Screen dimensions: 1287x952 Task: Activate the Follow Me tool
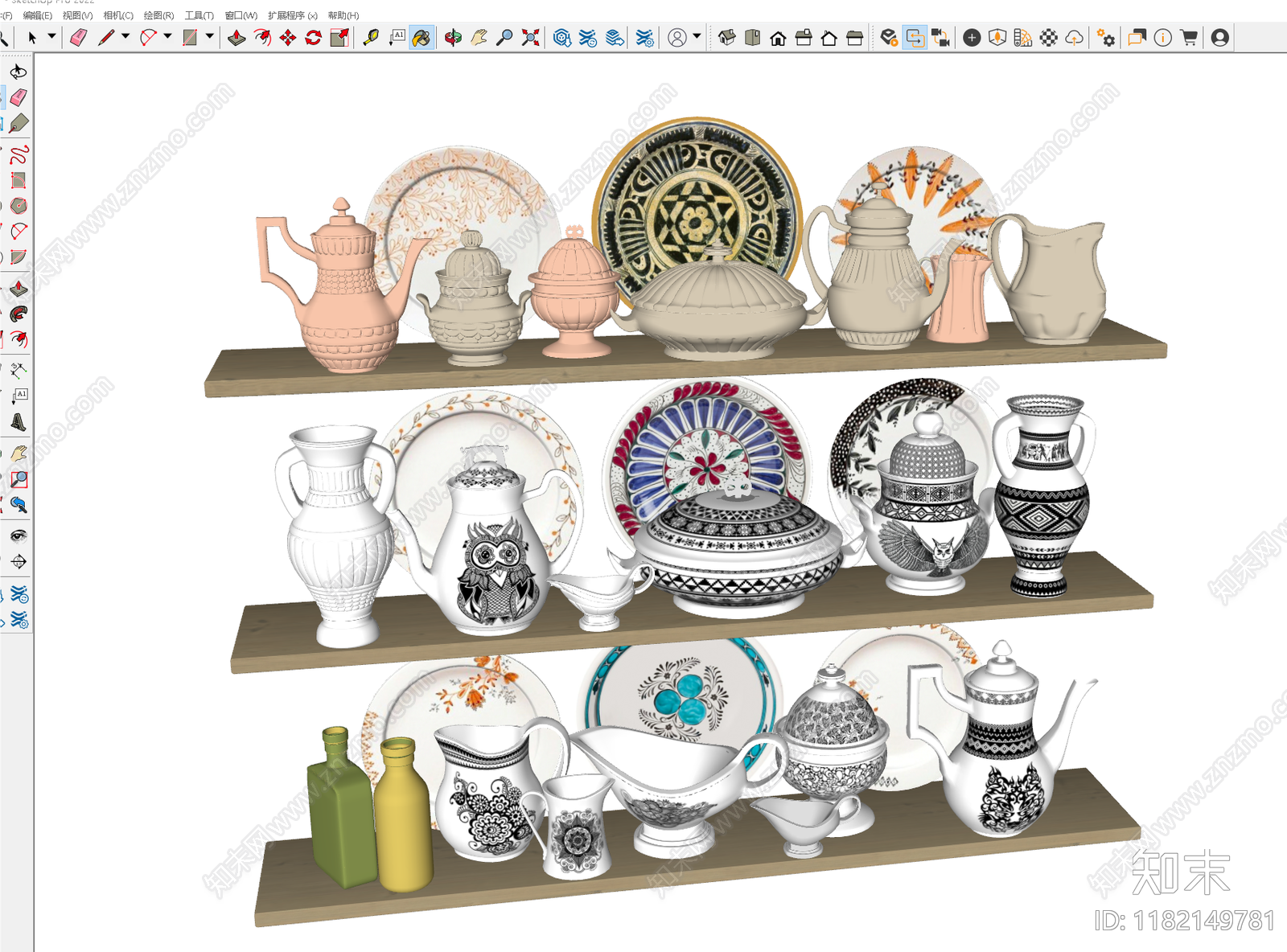tap(19, 314)
